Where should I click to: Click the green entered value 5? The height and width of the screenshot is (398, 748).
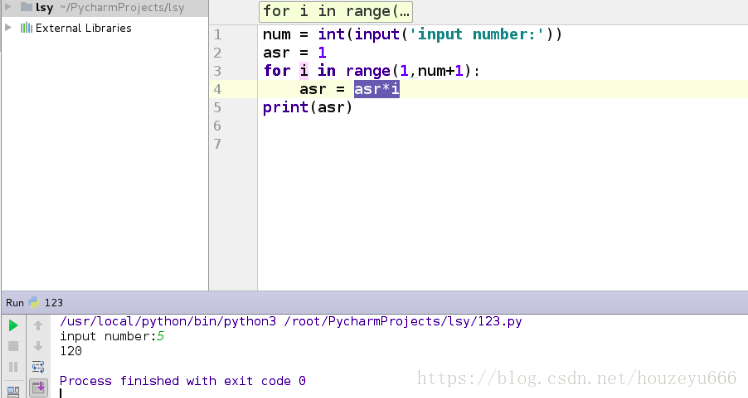pos(161,336)
